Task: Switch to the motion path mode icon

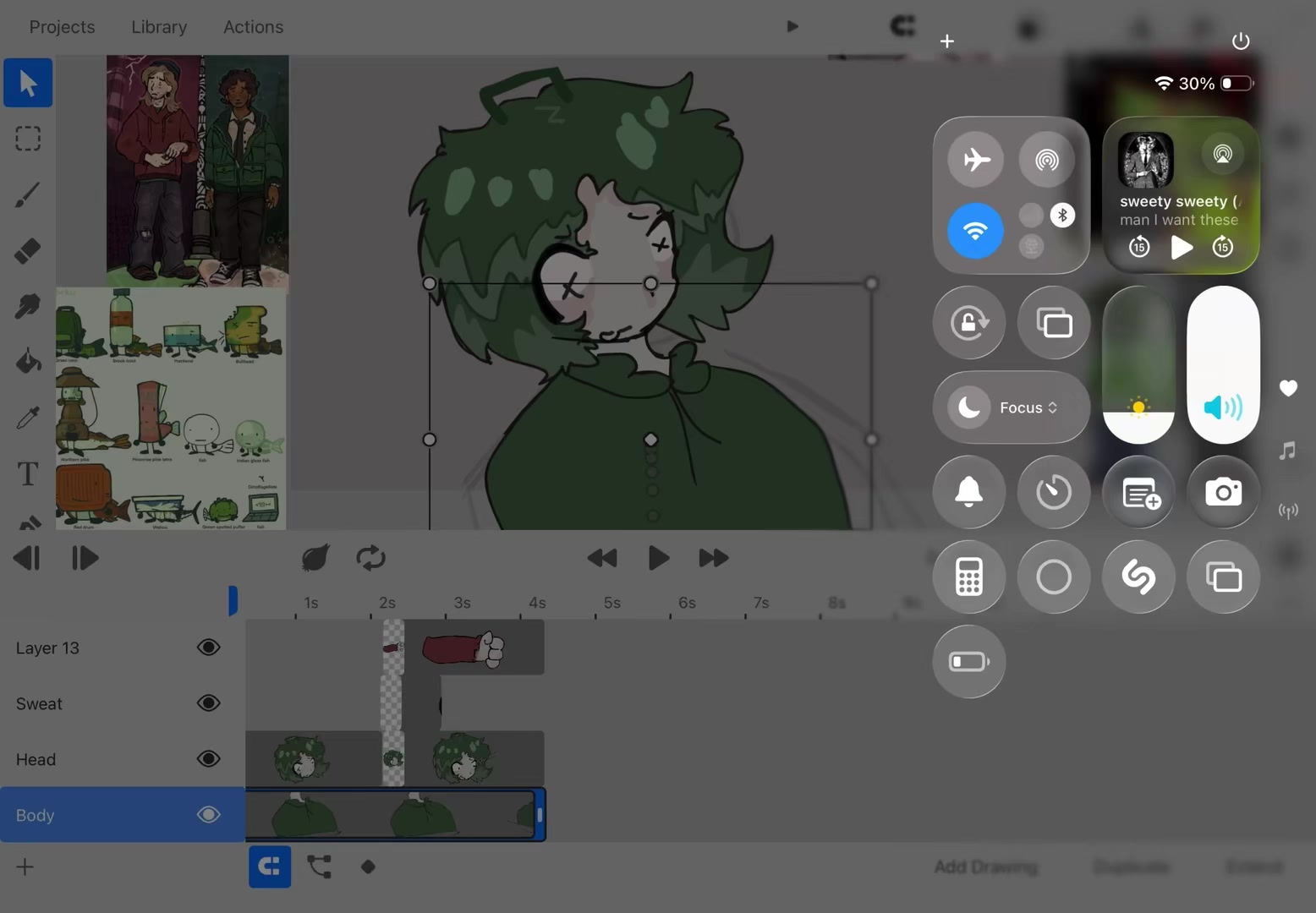Action: [x=319, y=867]
